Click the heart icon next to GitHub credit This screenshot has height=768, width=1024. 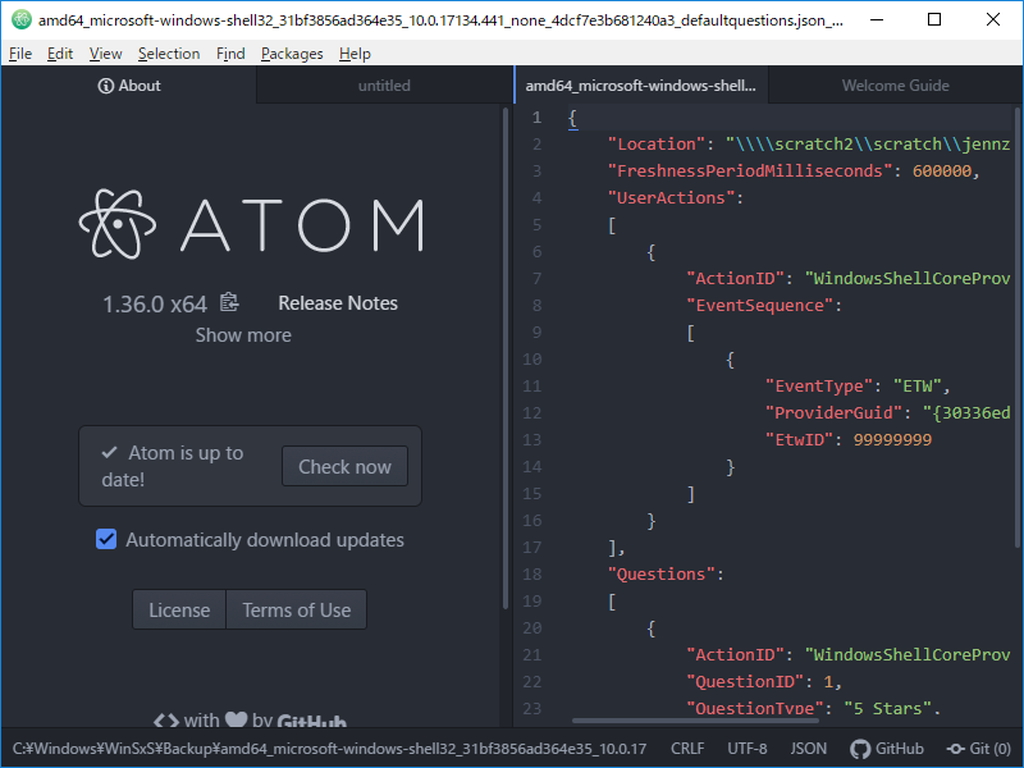pos(237,720)
